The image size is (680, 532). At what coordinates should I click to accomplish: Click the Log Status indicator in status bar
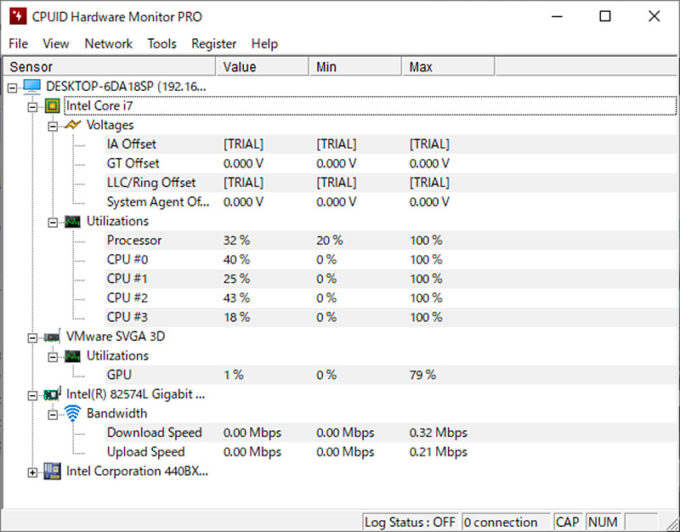pyautogui.click(x=409, y=522)
